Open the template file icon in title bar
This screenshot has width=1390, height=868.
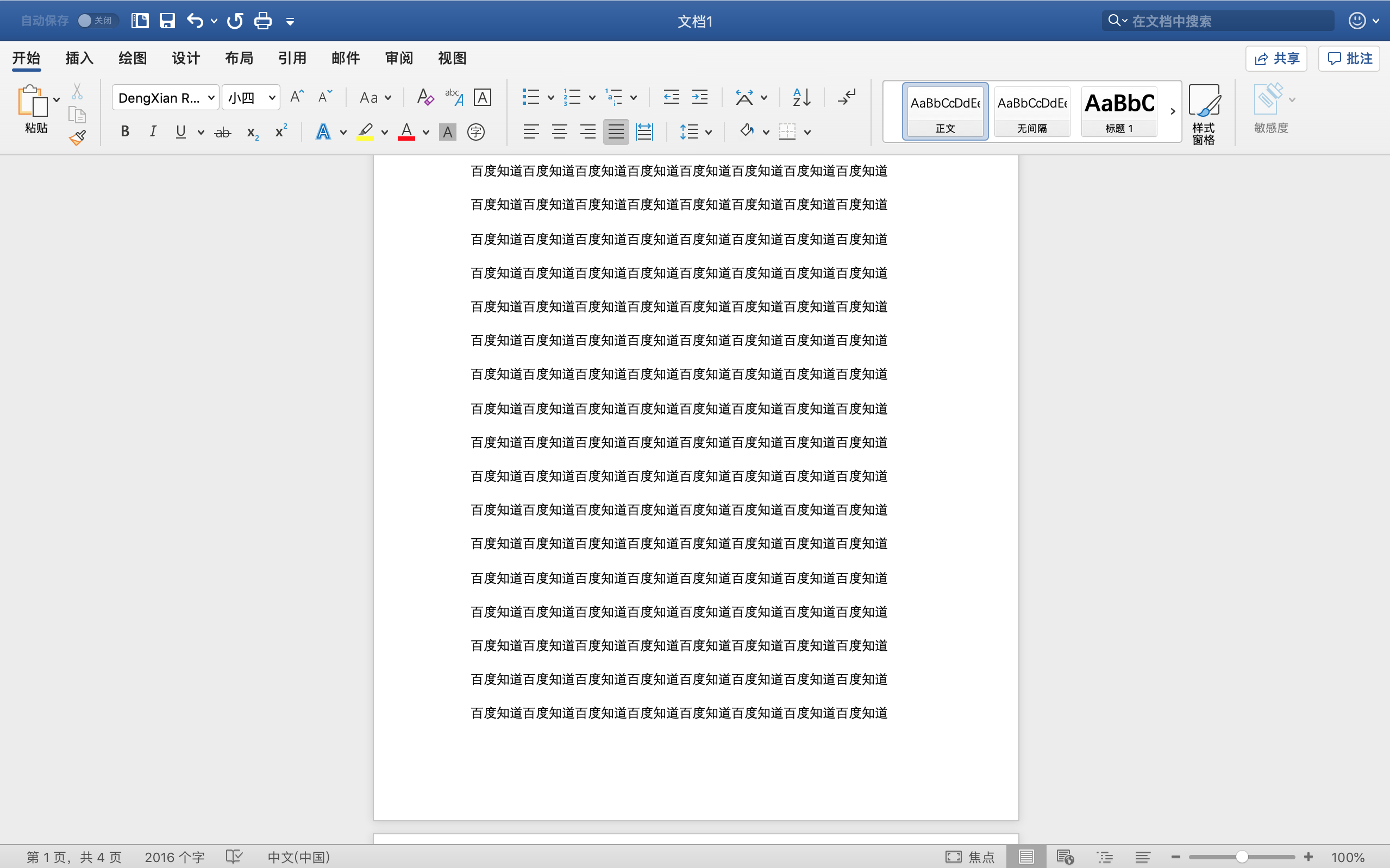point(140,21)
